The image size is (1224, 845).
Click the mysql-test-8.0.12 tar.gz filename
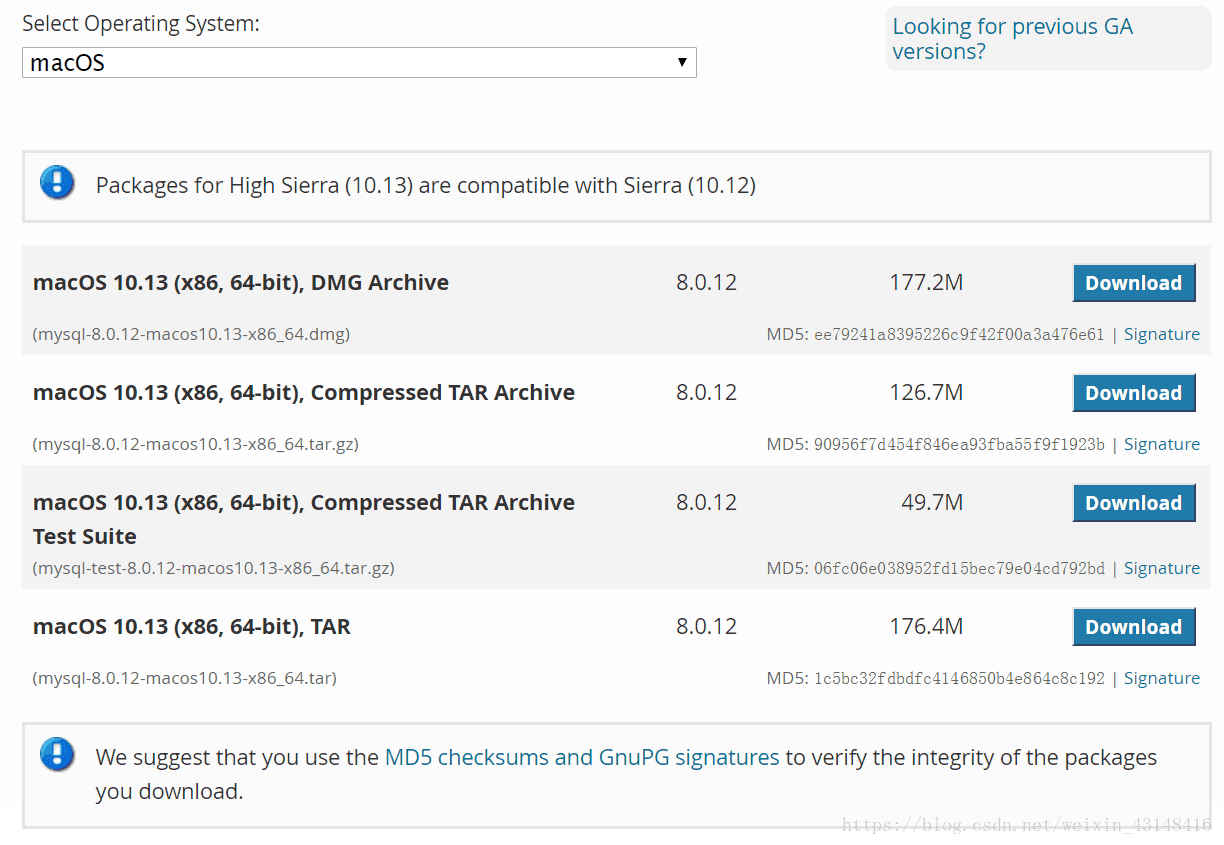[213, 568]
